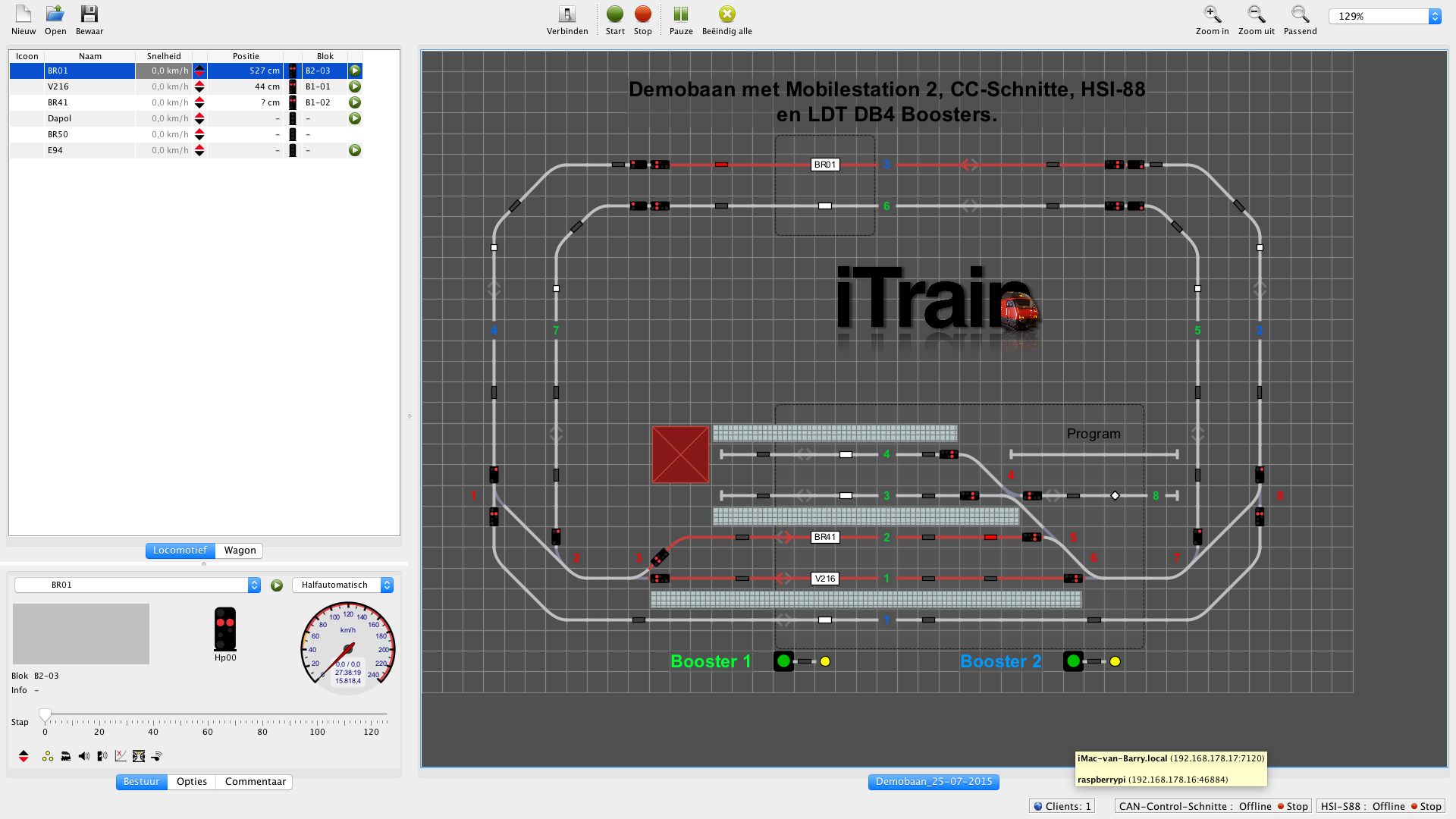Toggle direction arrows for BR41 row
This screenshot has width=1456, height=819.
[x=199, y=102]
